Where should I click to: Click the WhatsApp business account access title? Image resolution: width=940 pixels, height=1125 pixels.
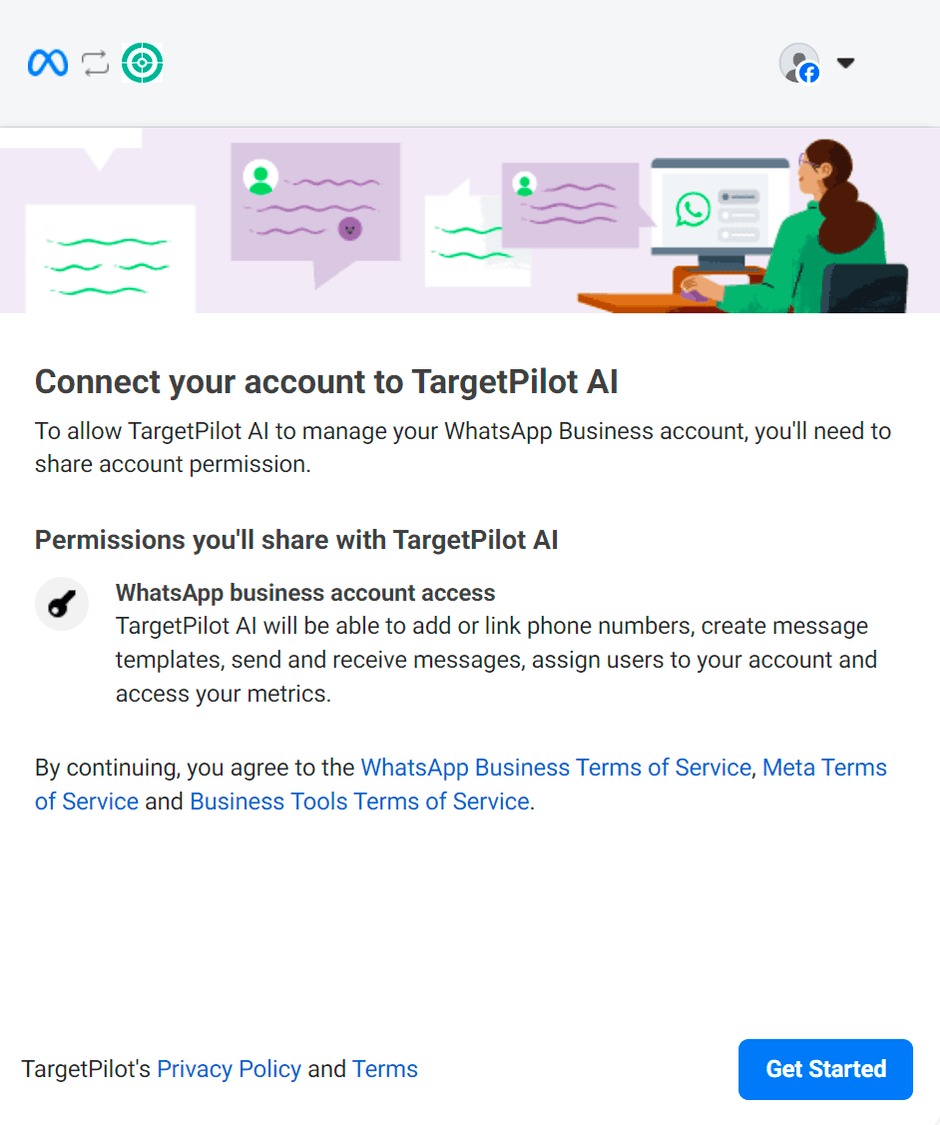pyautogui.click(x=306, y=593)
